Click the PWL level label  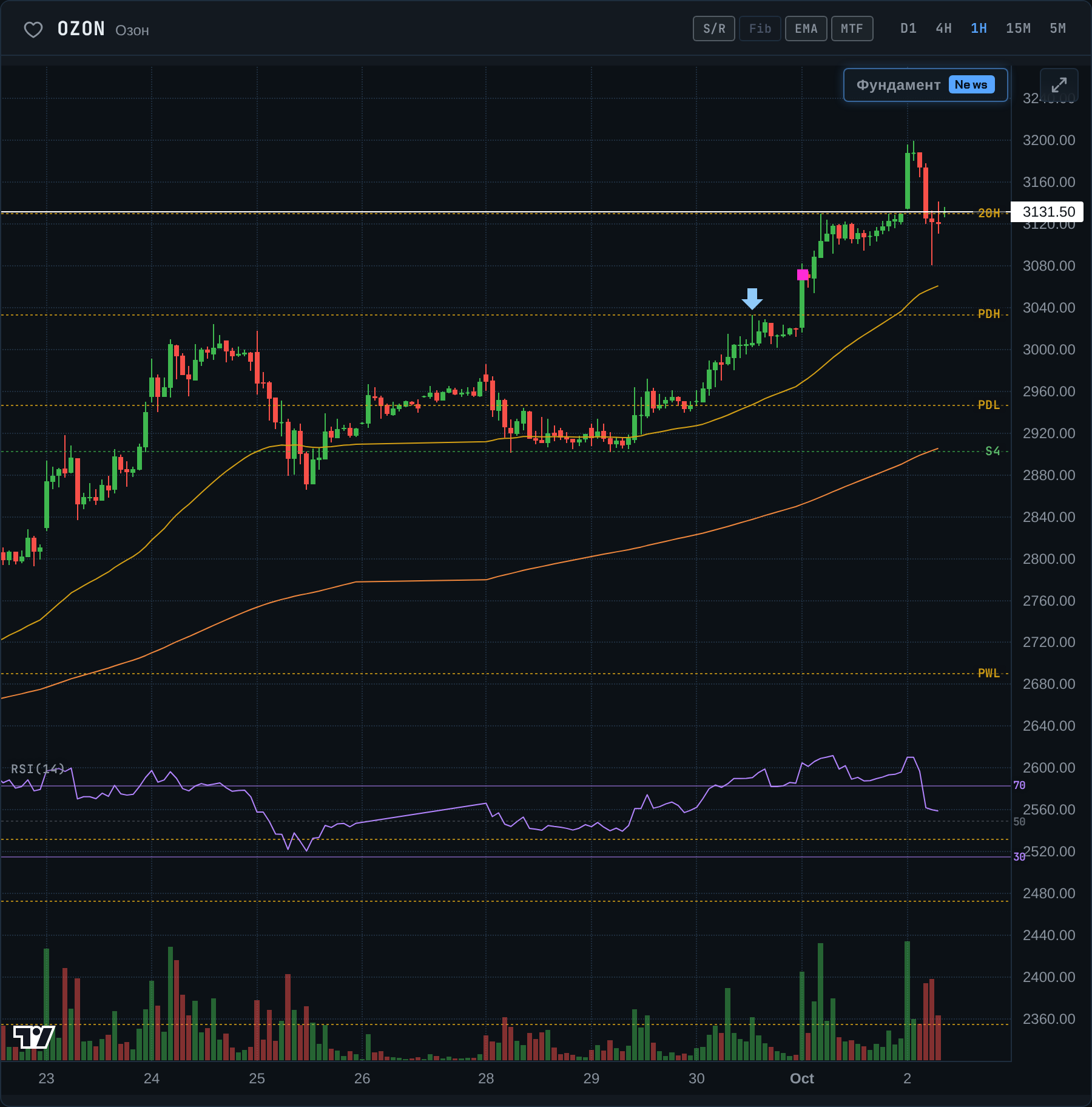(989, 673)
